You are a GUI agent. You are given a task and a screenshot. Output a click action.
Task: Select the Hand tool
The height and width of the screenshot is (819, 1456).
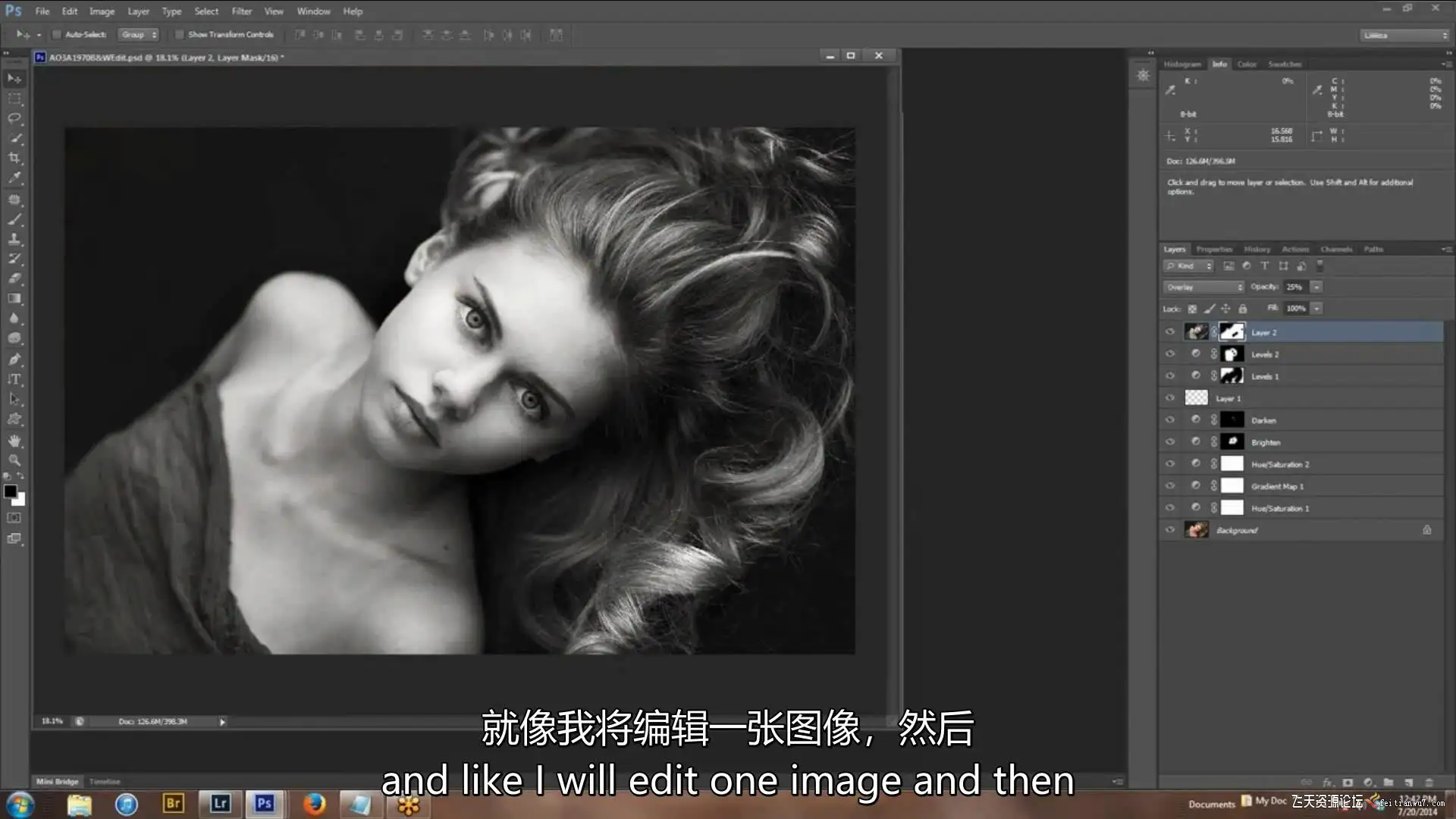point(14,441)
